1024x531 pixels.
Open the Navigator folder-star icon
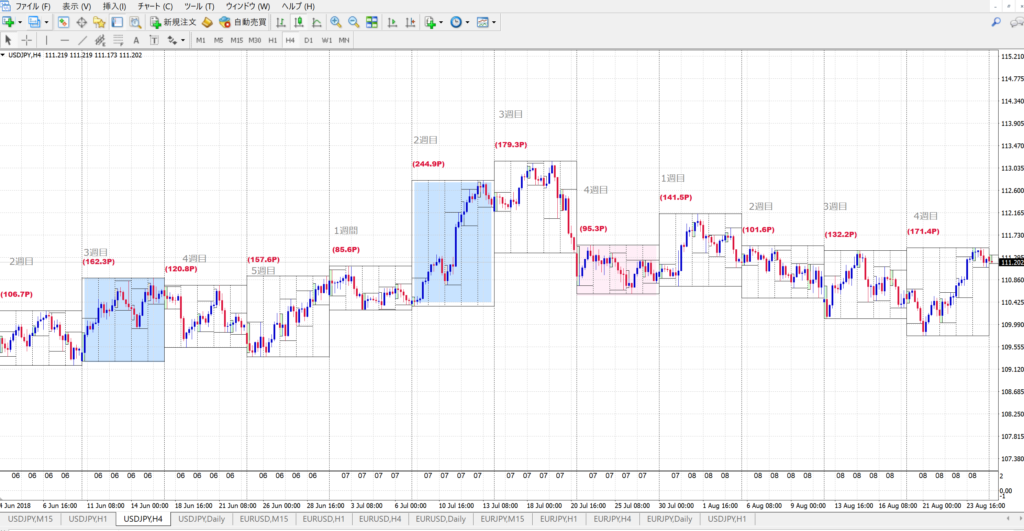pyautogui.click(x=99, y=22)
